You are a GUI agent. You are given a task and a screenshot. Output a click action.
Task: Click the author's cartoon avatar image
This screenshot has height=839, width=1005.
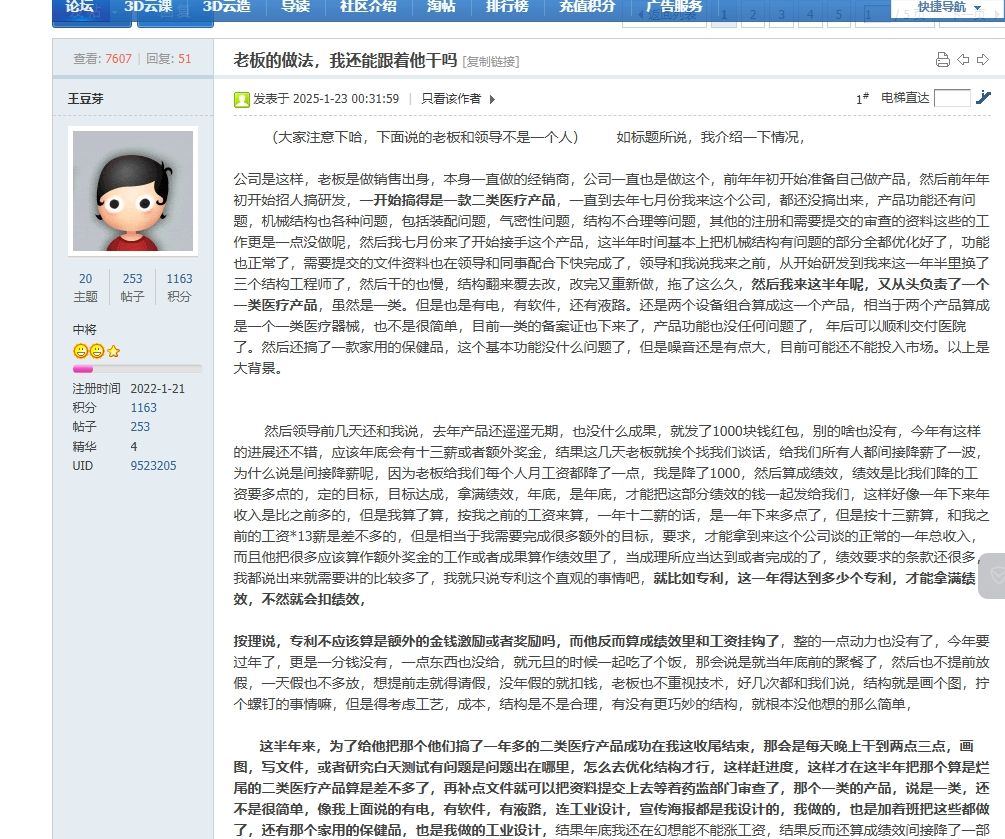[x=132, y=190]
